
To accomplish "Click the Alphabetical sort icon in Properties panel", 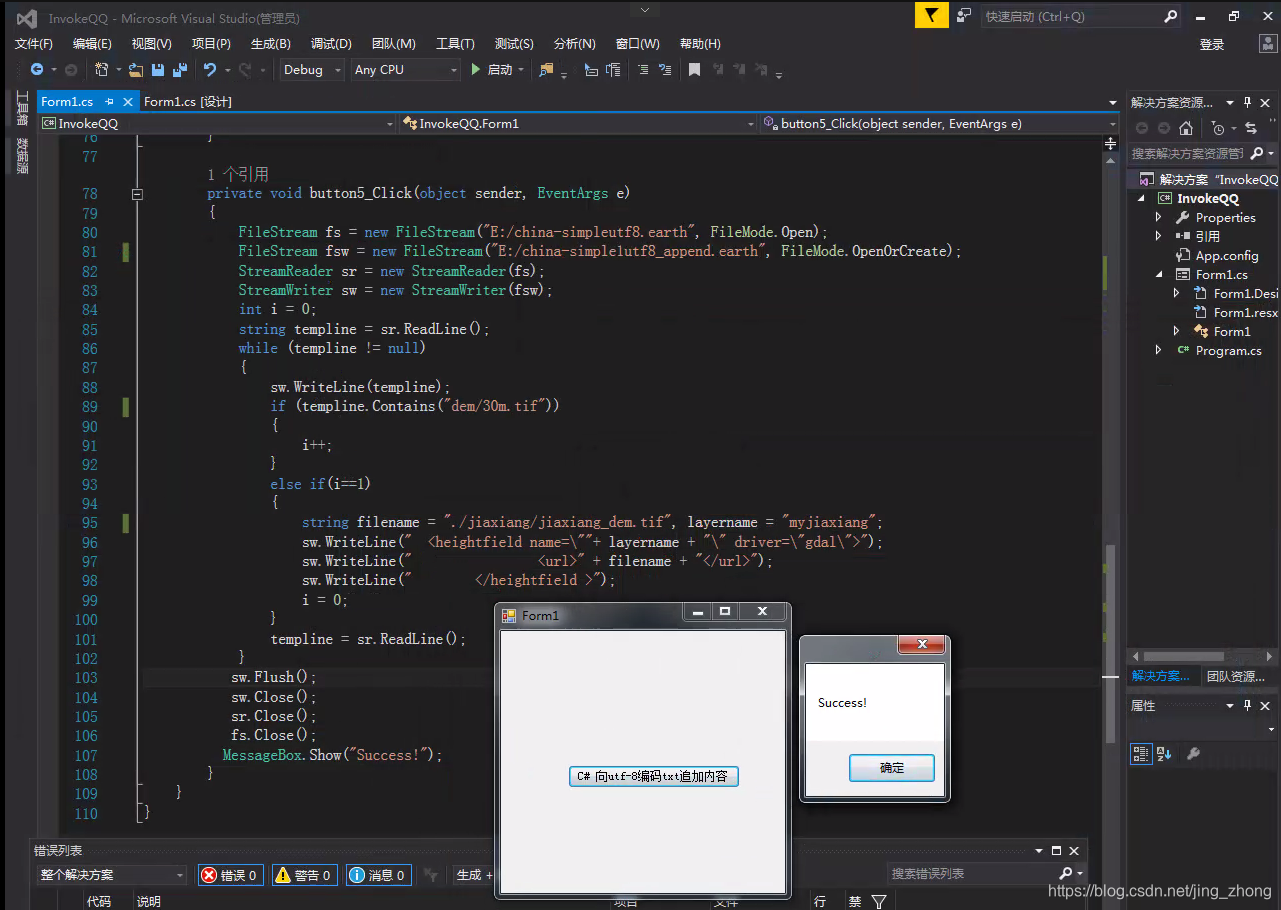I will tap(1165, 754).
